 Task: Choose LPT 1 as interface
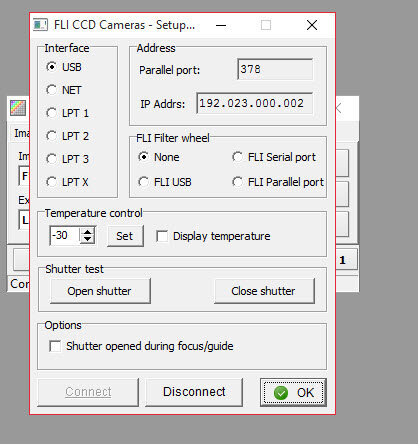click(51, 113)
